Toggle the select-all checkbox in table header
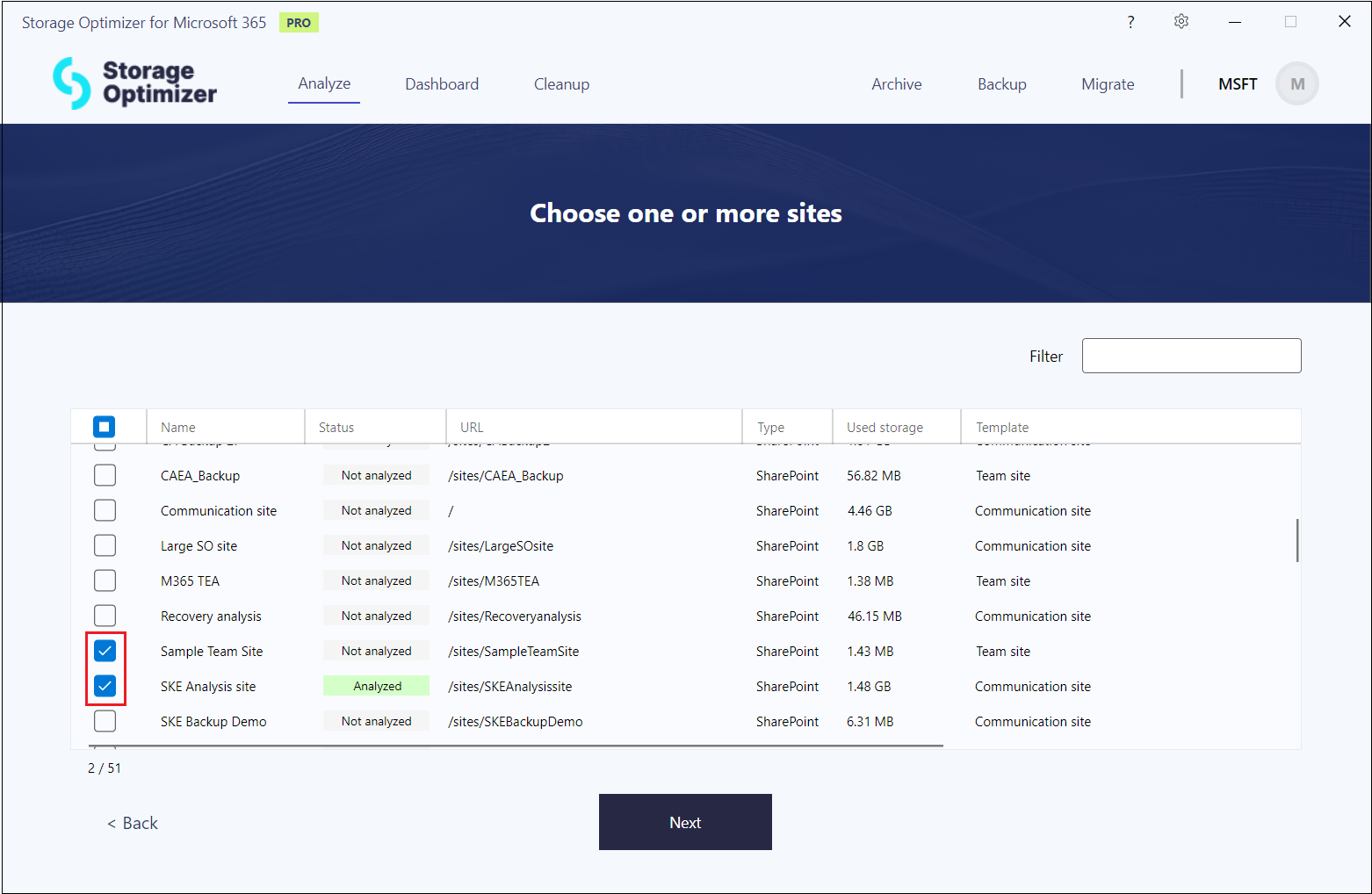 click(x=105, y=427)
